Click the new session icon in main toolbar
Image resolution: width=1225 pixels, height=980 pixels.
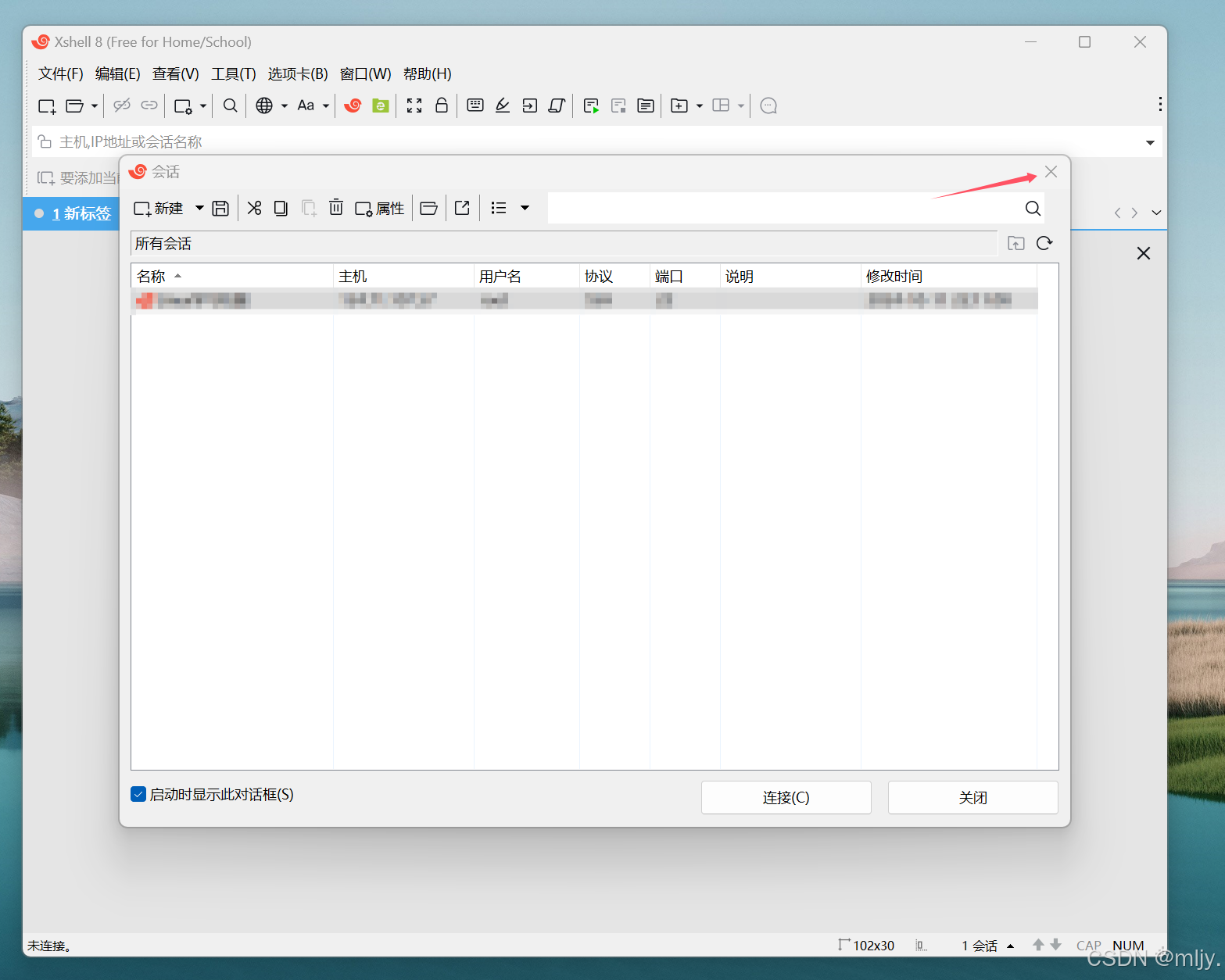(x=47, y=106)
